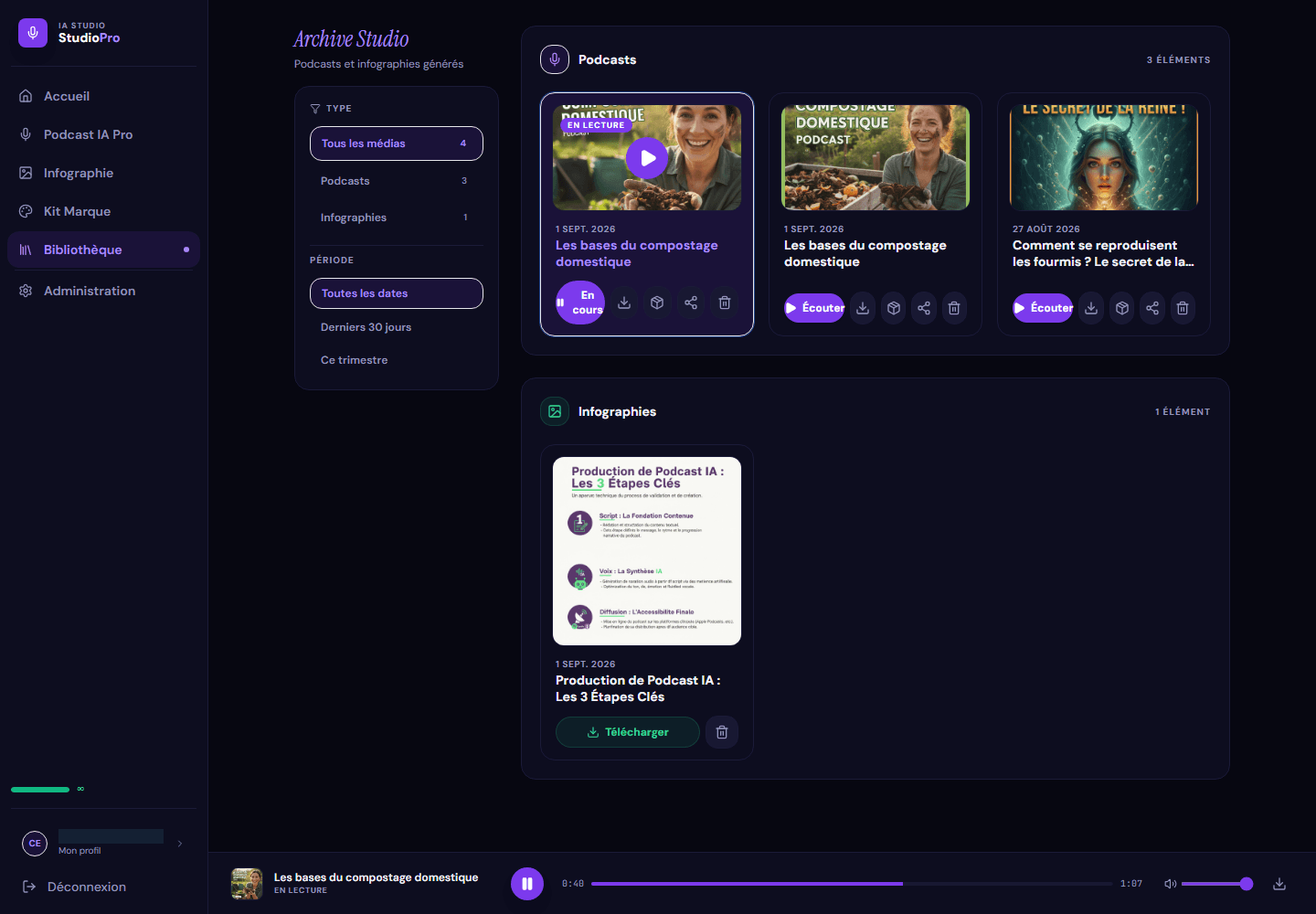Adjust the volume slider in the player bar
The height and width of the screenshot is (914, 1316).
1216,884
